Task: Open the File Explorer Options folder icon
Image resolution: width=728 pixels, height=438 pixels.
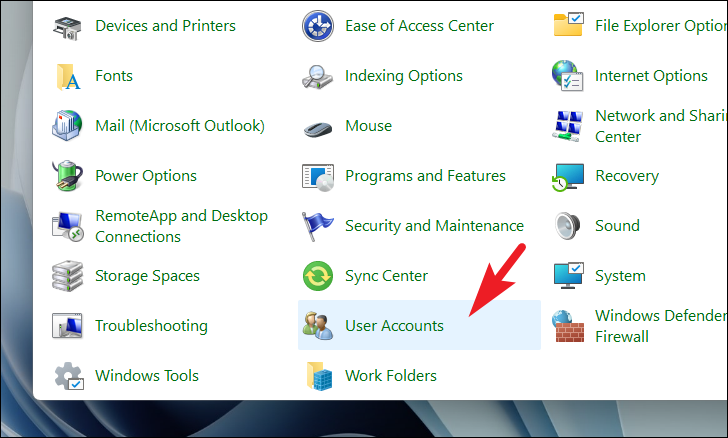Action: pos(569,25)
